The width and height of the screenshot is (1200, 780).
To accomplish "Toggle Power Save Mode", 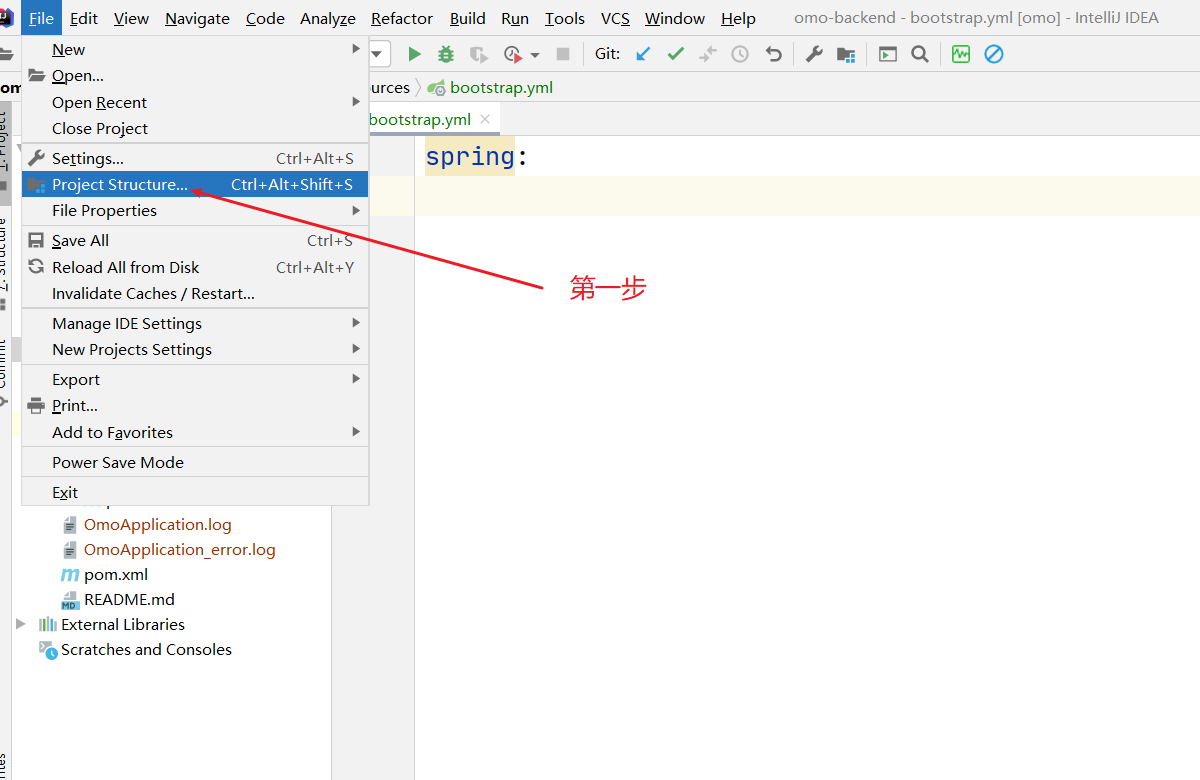I will [195, 462].
